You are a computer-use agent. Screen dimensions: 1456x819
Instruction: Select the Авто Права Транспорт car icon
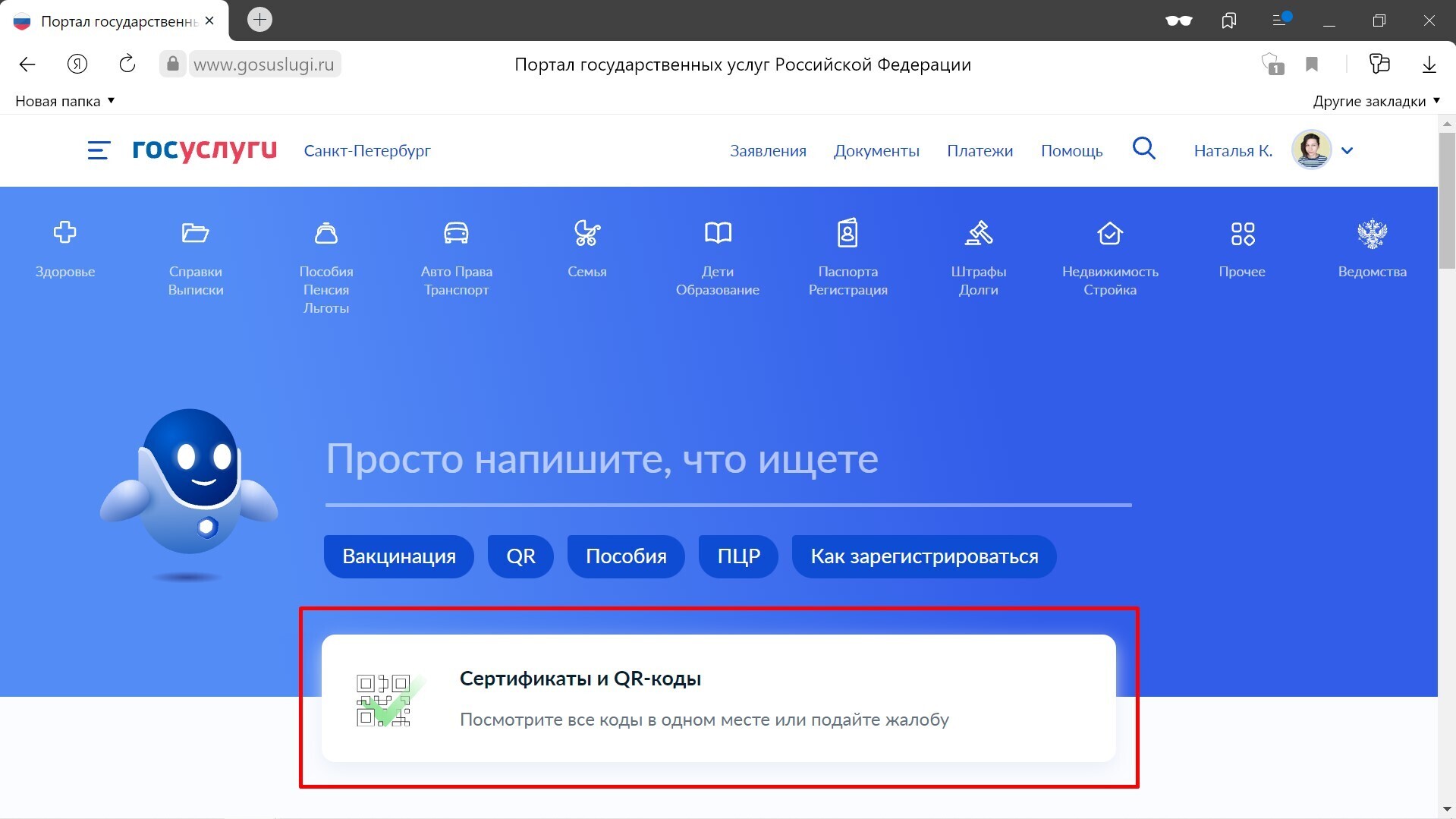(x=456, y=233)
